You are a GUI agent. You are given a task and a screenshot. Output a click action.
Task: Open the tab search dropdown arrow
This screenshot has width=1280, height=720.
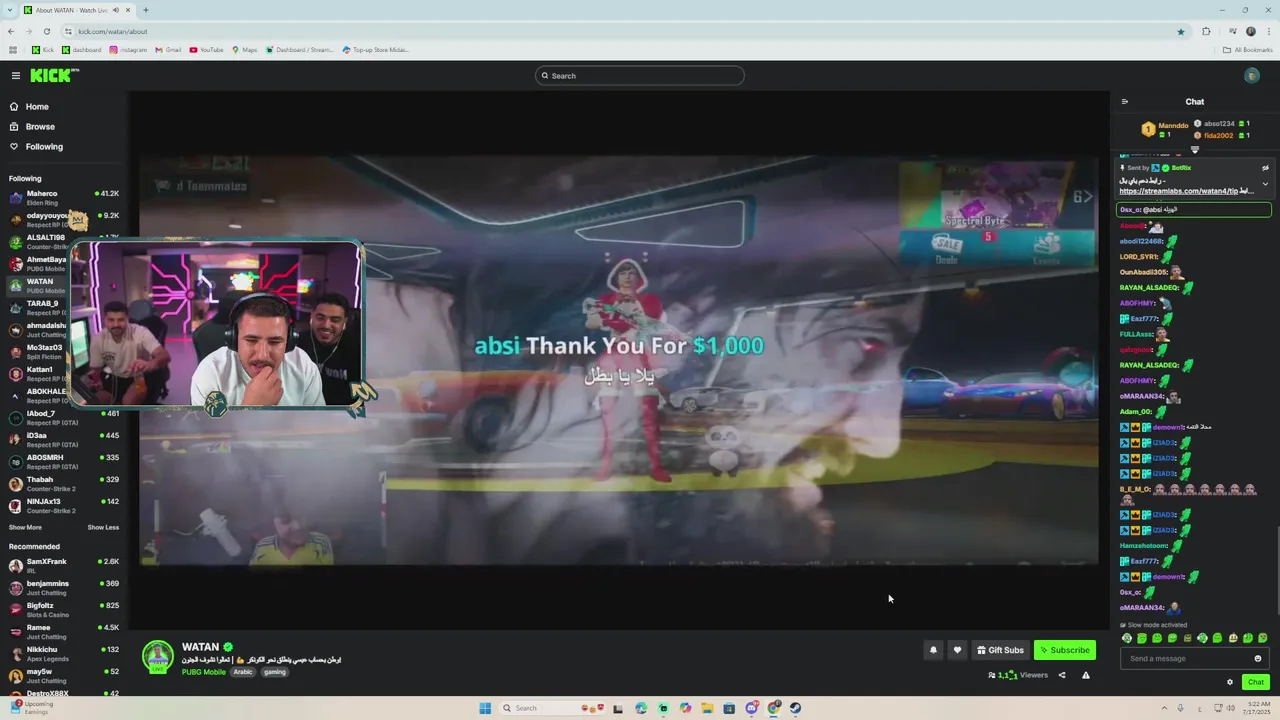(x=9, y=10)
